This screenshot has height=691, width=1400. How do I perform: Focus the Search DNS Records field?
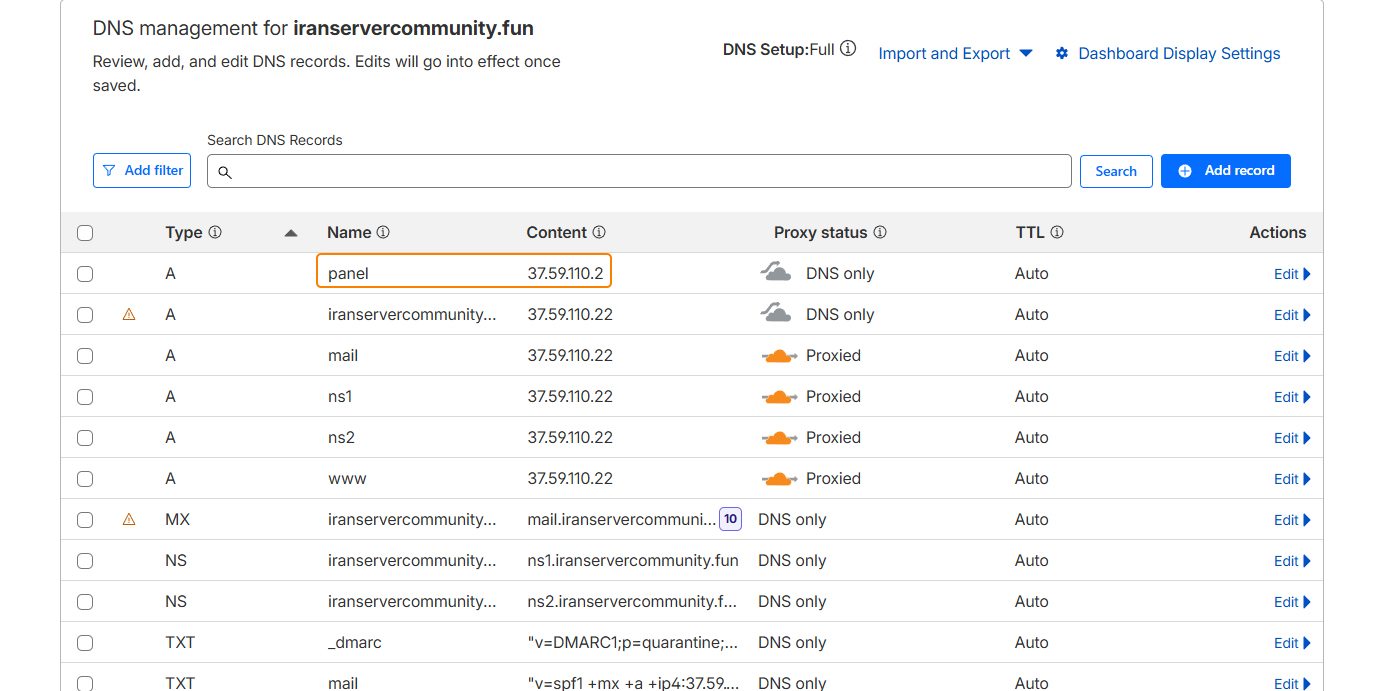tap(640, 171)
